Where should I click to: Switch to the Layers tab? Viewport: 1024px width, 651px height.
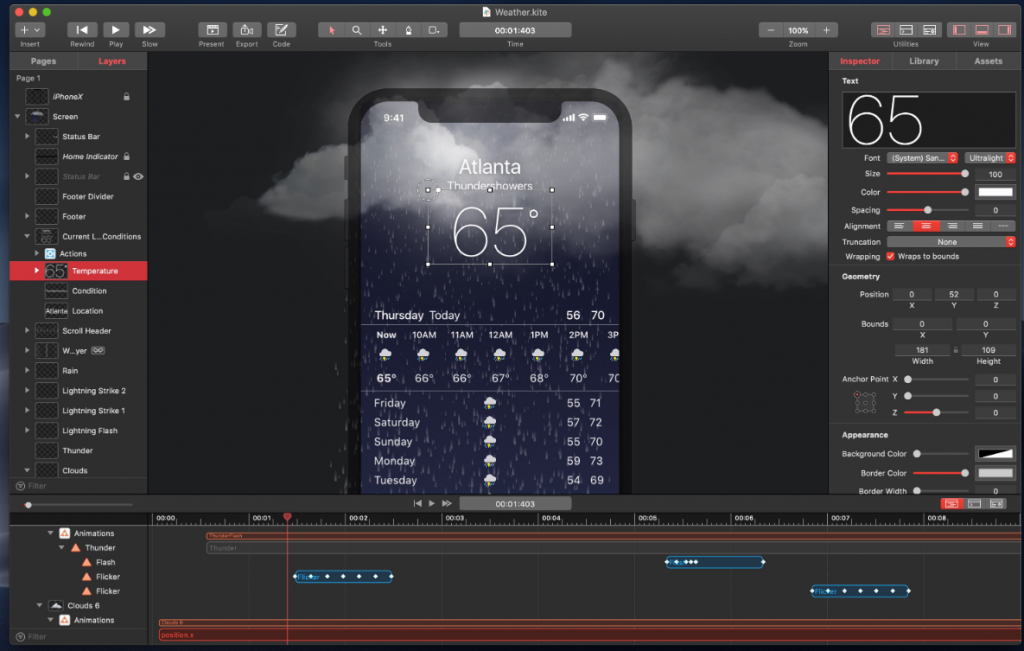tap(112, 61)
